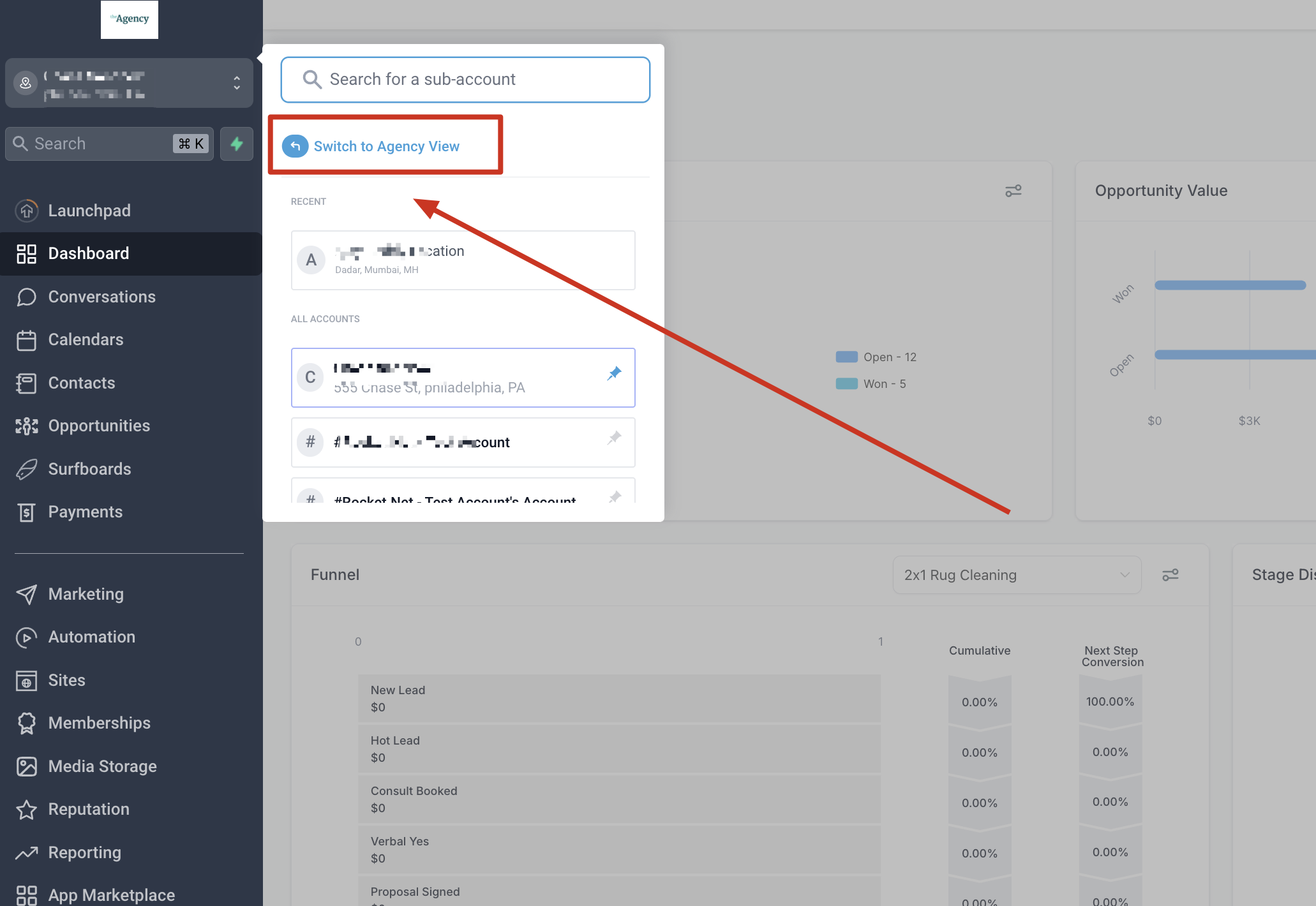Click Switch to Agency View
This screenshot has height=906, width=1316.
tap(386, 145)
